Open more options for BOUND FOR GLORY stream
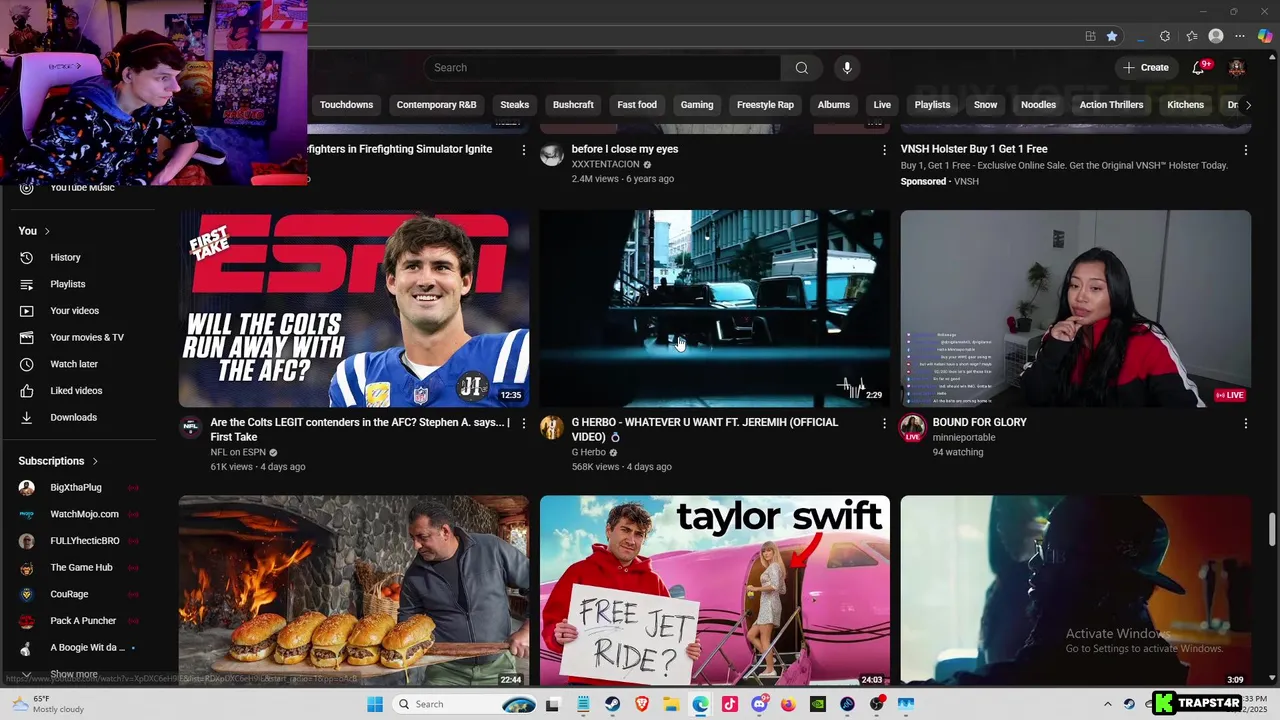The height and width of the screenshot is (720, 1280). 1245,424
